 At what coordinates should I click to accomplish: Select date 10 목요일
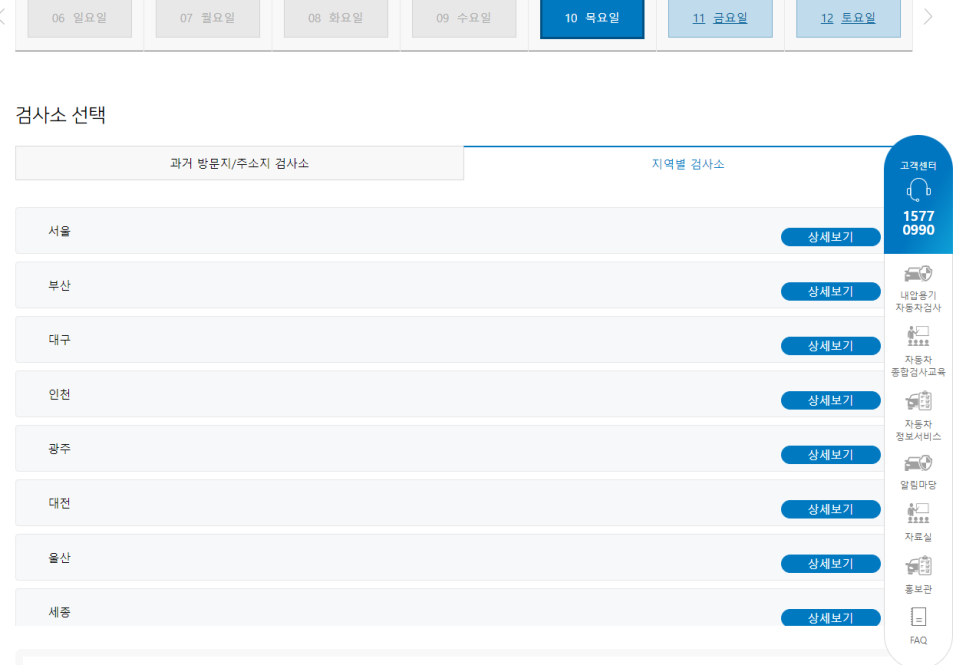tap(592, 18)
